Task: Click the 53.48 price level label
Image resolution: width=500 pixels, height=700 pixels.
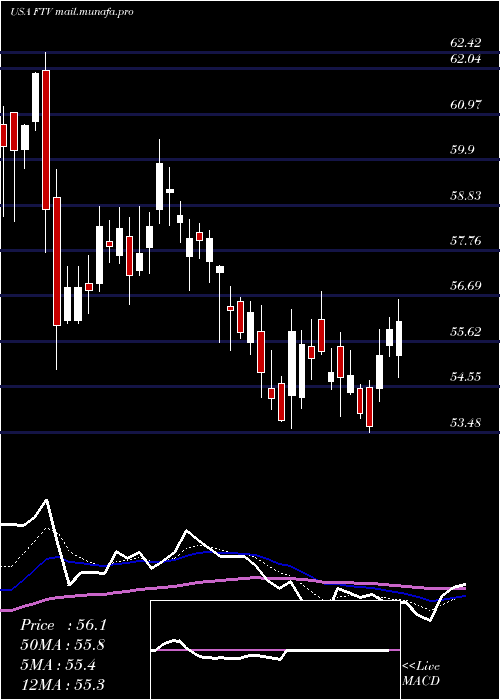Action: click(466, 422)
